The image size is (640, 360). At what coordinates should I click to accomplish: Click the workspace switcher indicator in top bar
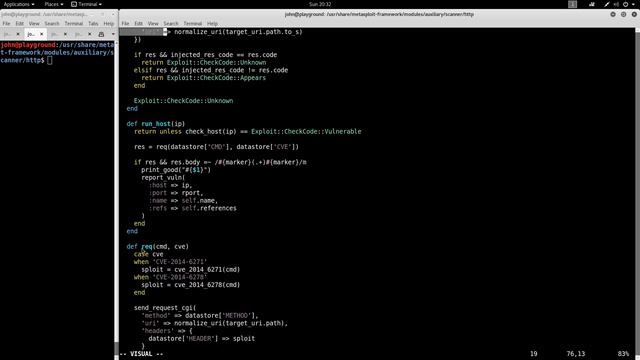(x=573, y=4)
